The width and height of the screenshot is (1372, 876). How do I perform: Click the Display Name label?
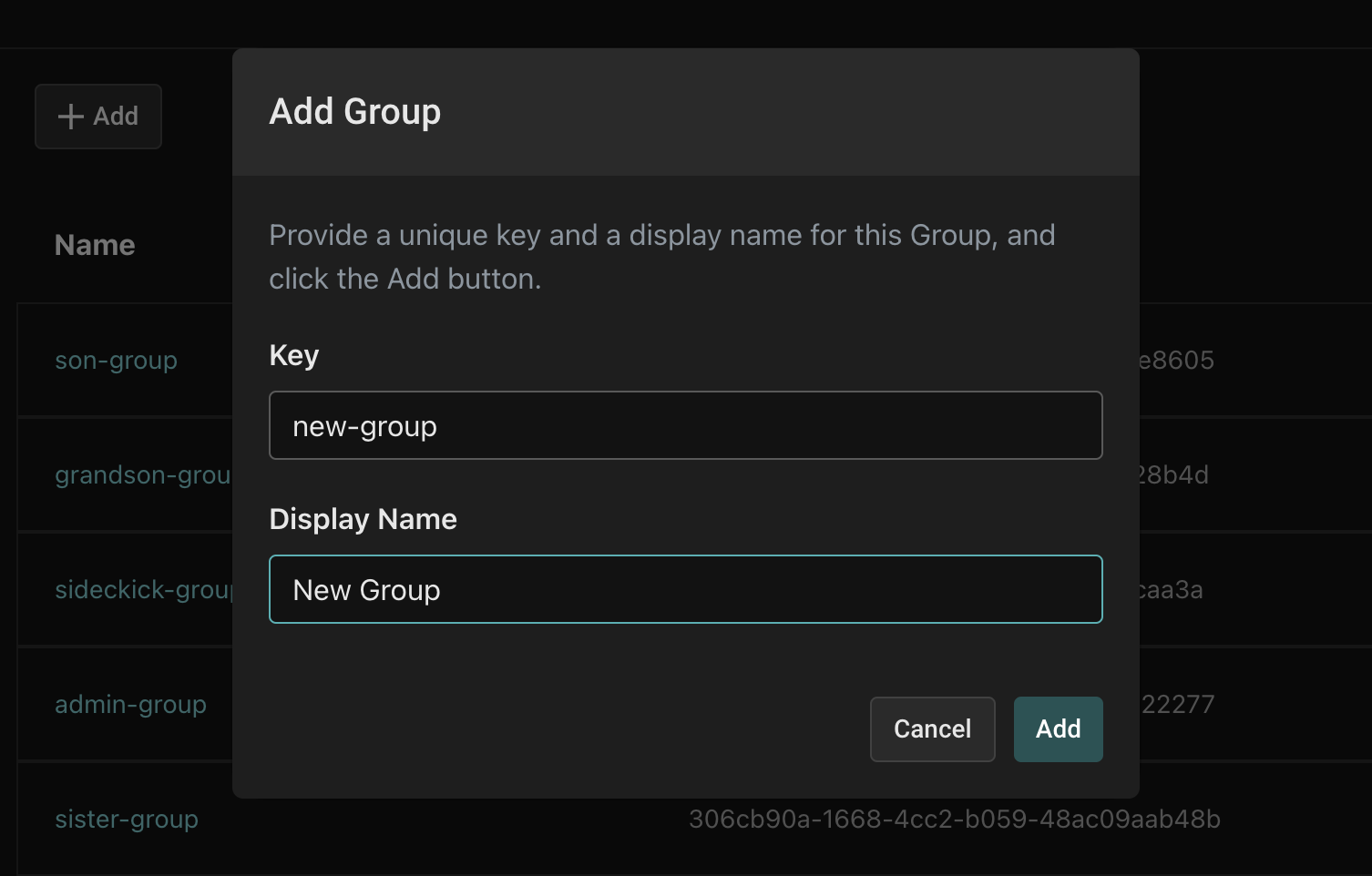[x=363, y=519]
